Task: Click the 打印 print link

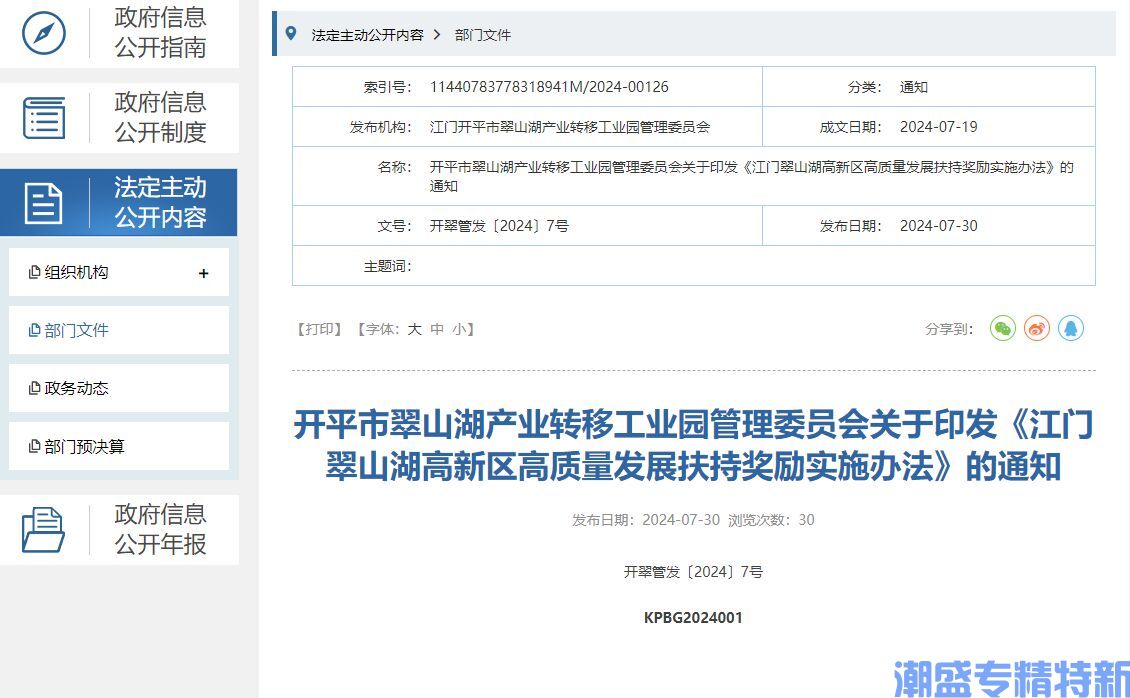Action: [319, 329]
